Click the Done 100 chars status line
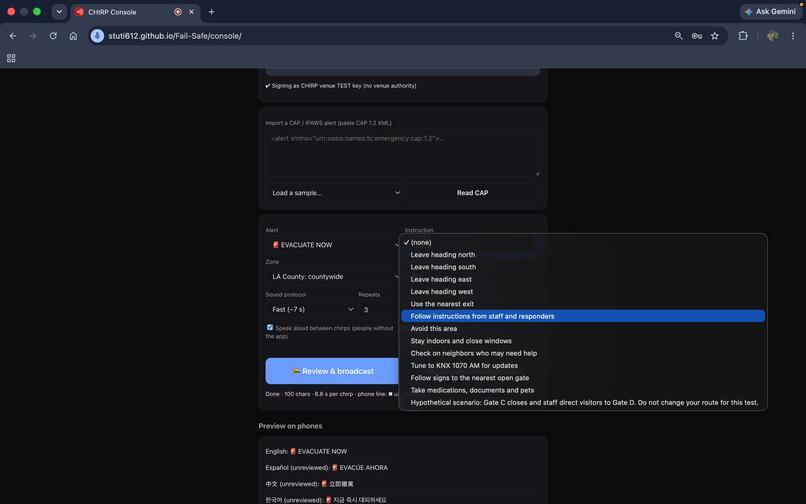 [x=332, y=394]
